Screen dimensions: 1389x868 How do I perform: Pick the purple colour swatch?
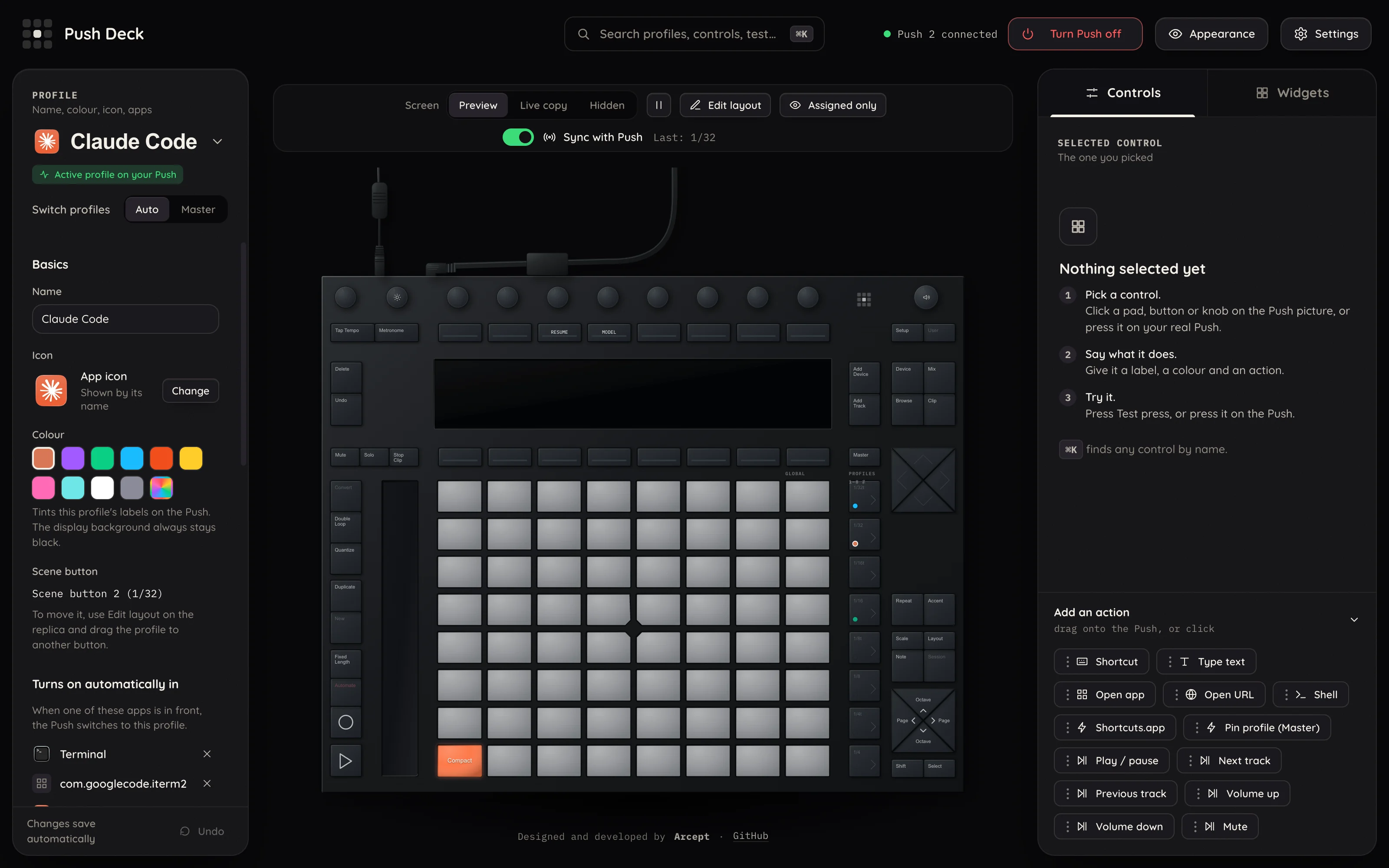(73, 457)
